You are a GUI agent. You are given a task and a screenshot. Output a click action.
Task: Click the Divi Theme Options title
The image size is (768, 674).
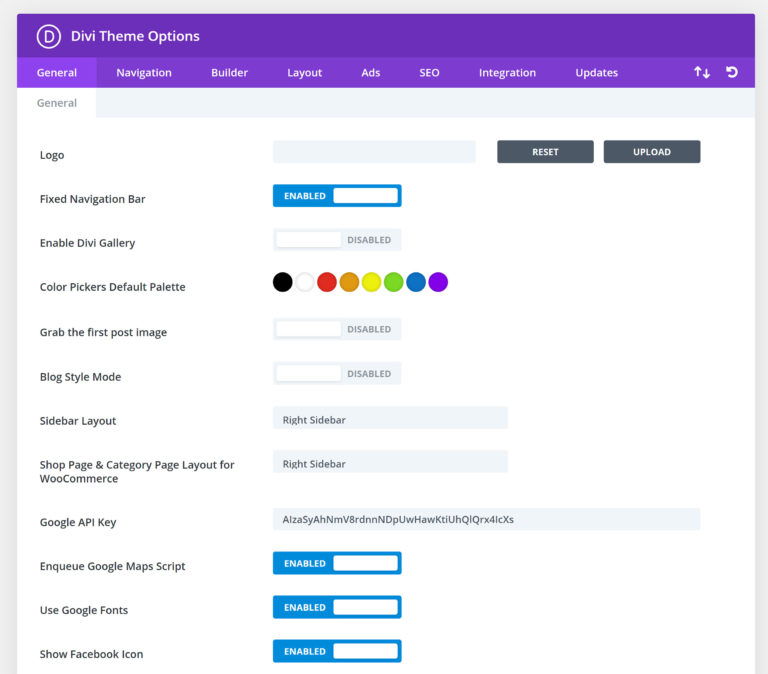tap(135, 36)
